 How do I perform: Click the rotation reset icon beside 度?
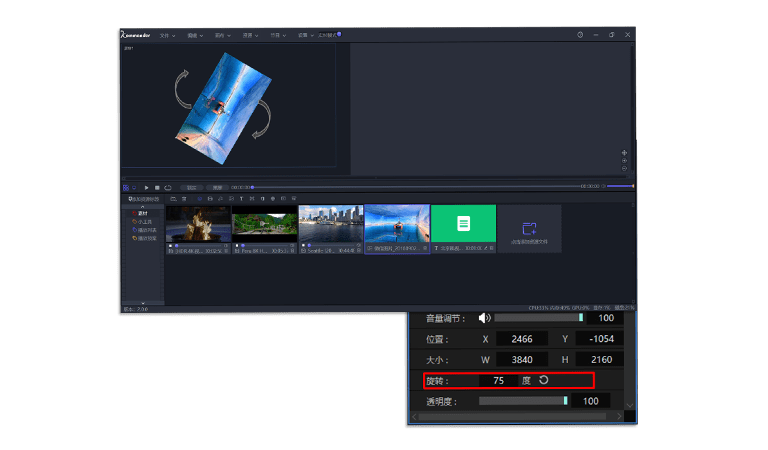coord(544,380)
